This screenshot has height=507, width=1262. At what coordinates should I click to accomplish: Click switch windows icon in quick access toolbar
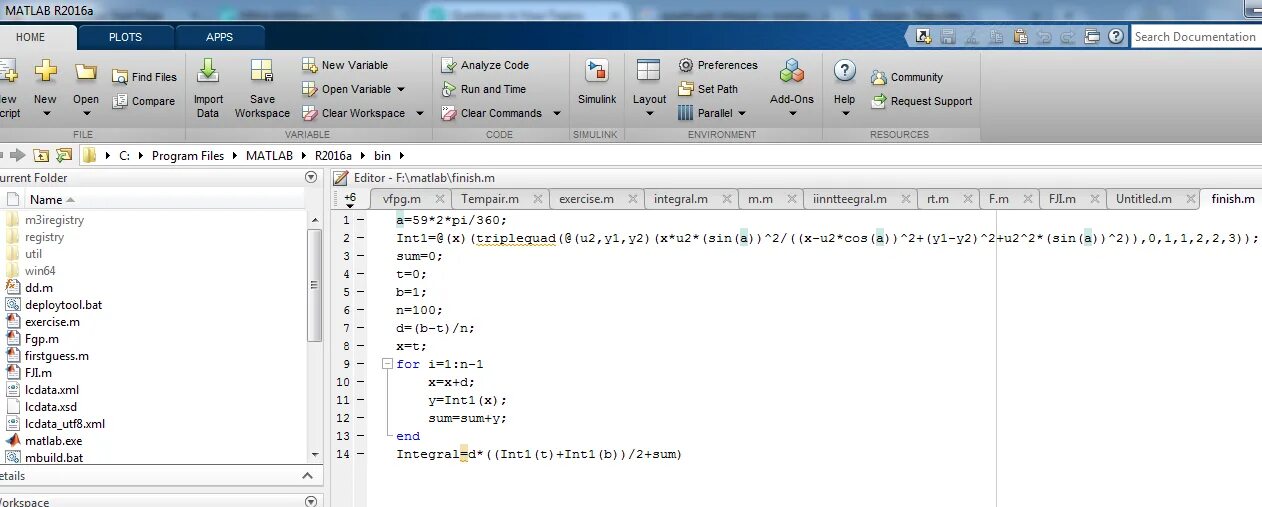[1092, 36]
